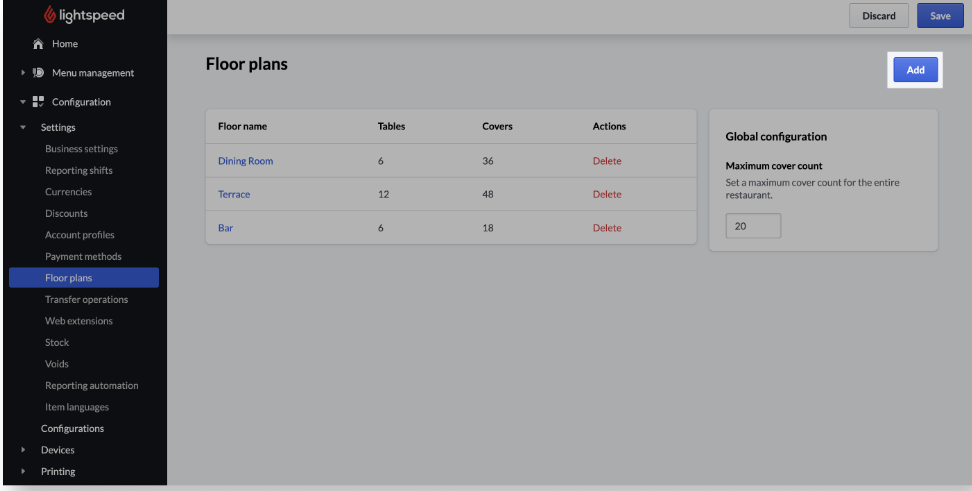Collapse the Configuration section
Viewport: 972px width, 491px height.
23,102
